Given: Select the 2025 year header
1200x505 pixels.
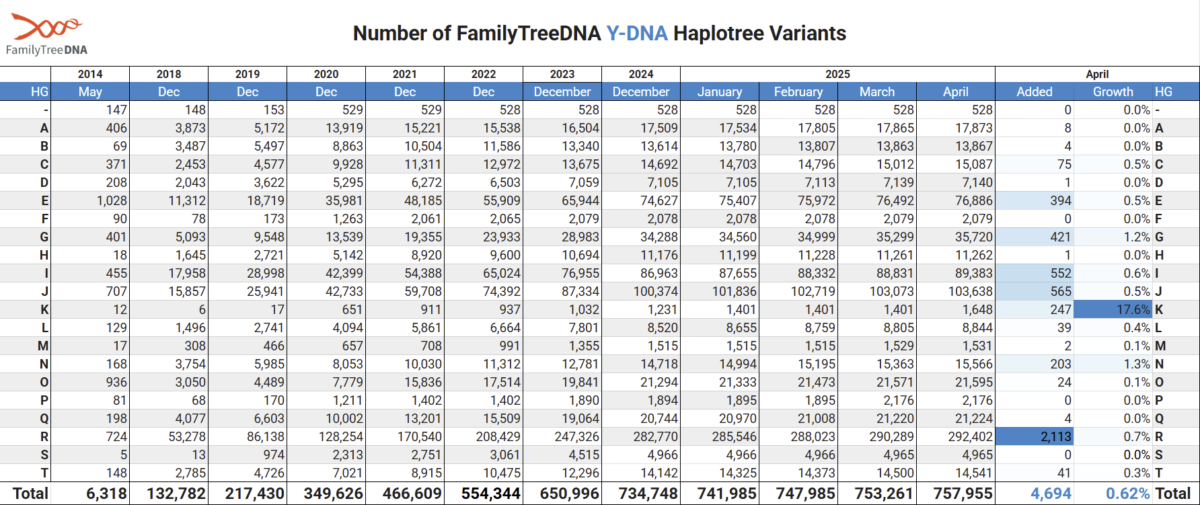Looking at the screenshot, I should point(838,74).
